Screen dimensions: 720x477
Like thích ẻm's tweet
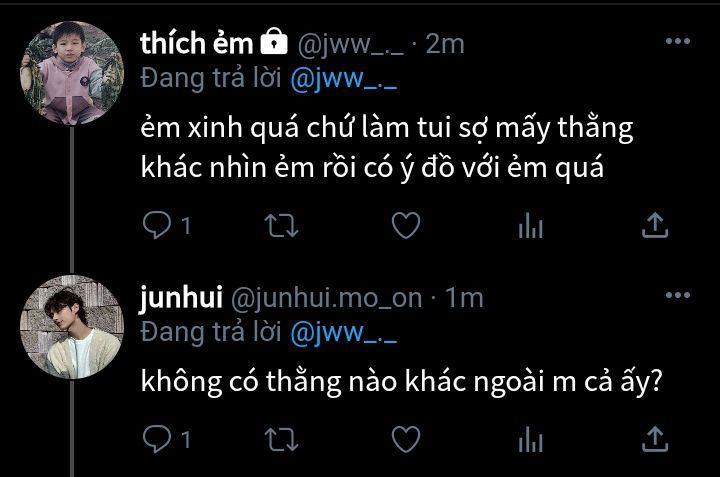(406, 225)
